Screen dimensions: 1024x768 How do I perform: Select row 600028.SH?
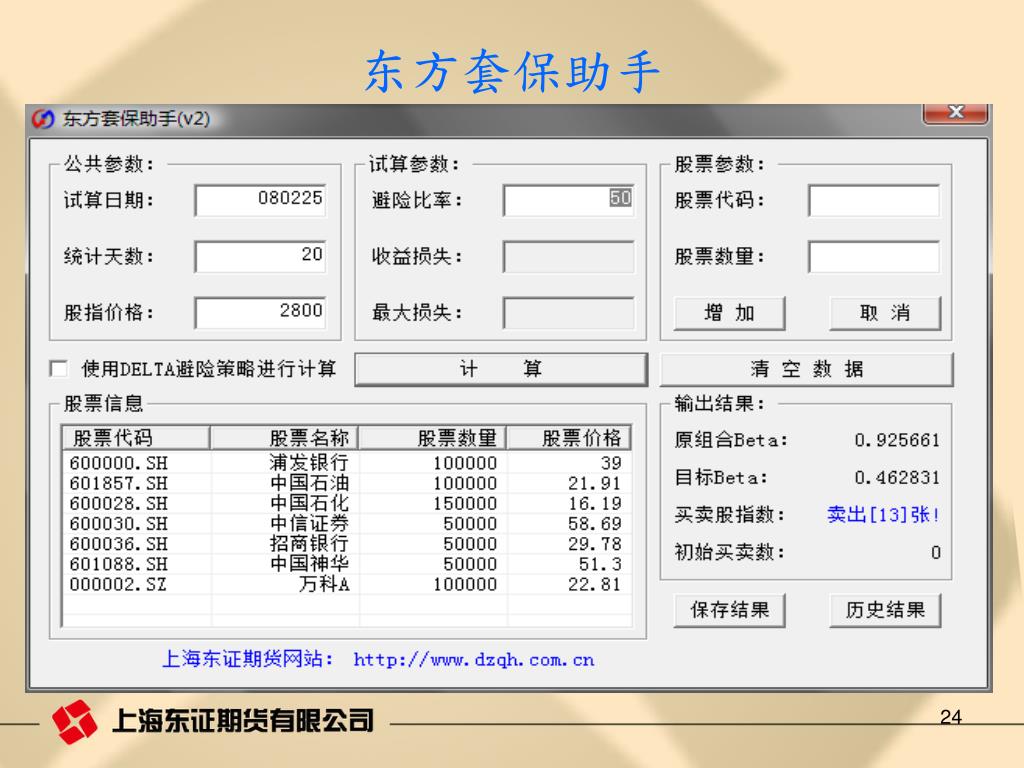[347, 504]
